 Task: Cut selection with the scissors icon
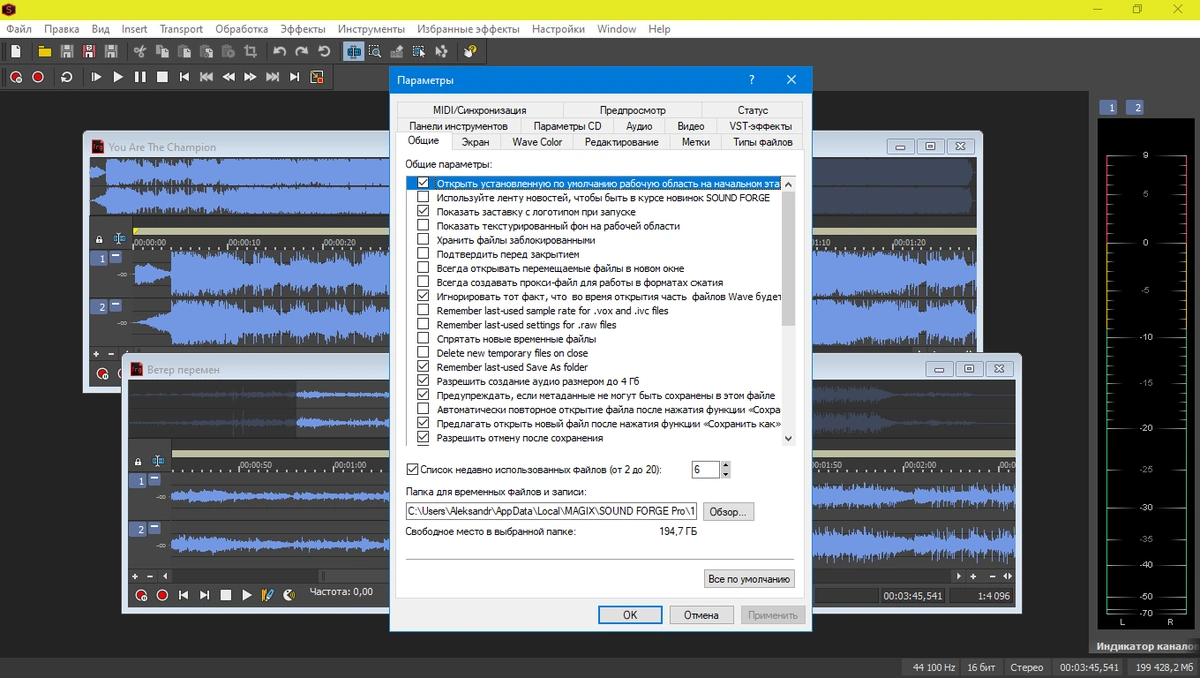tap(139, 51)
